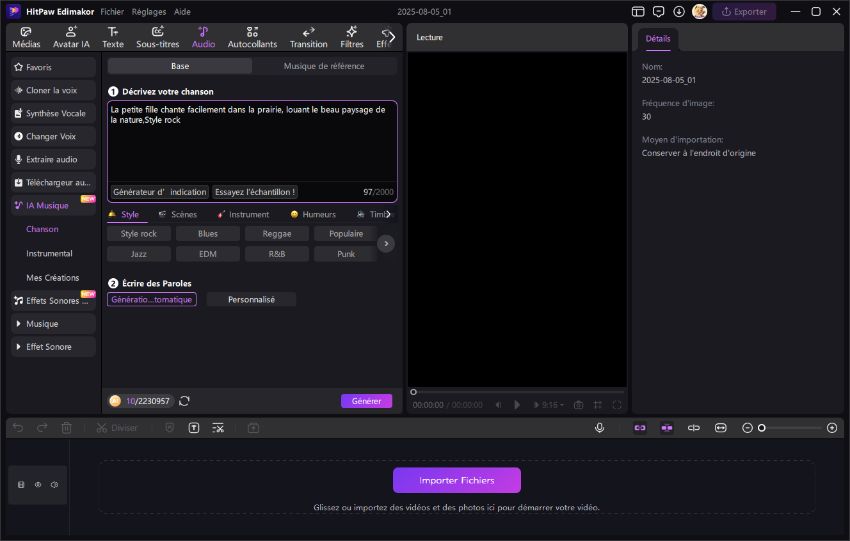The width and height of the screenshot is (850, 541).
Task: Start voice recording with microphone icon
Action: click(x=600, y=428)
